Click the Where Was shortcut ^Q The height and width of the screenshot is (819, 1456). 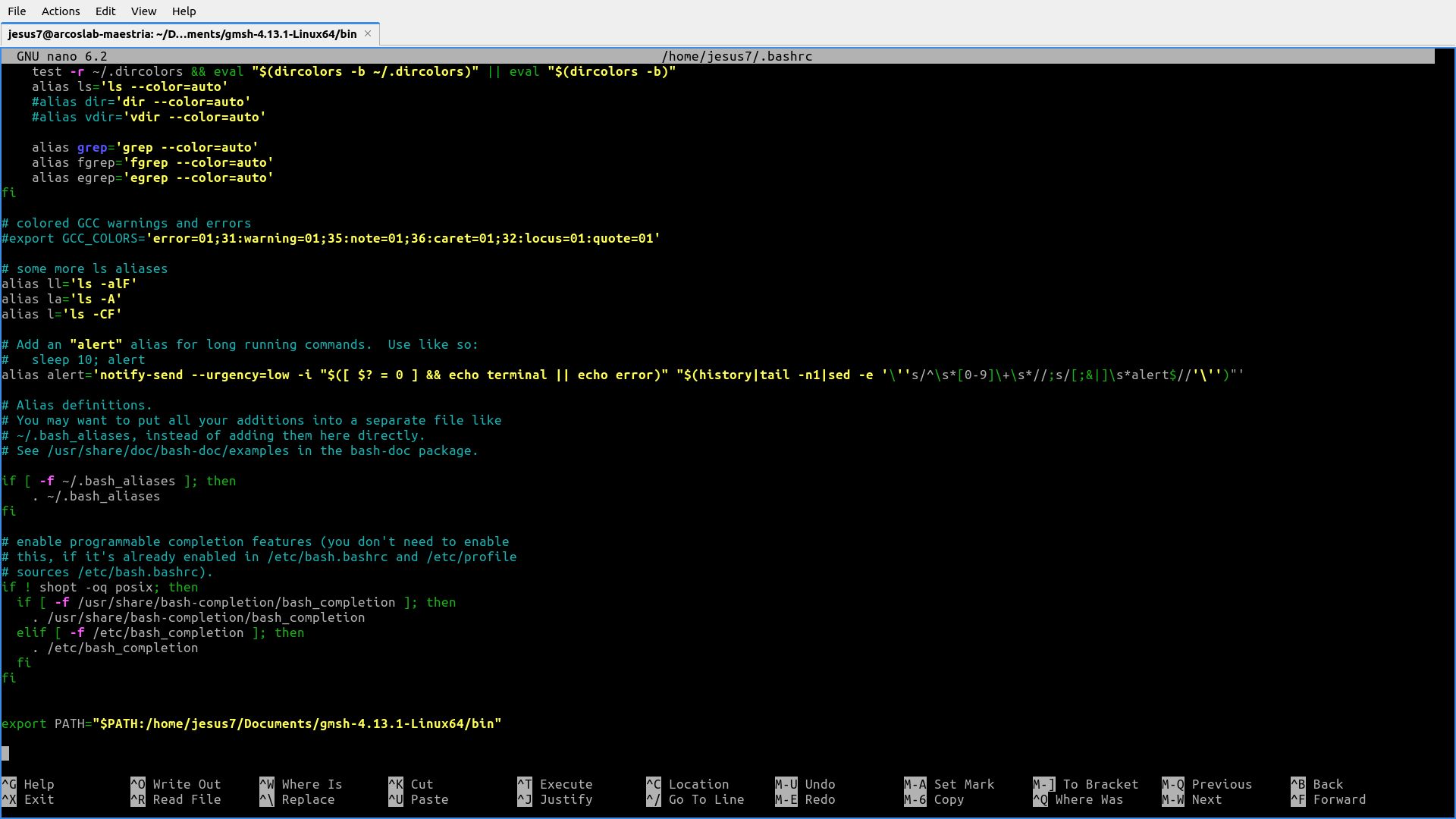pyautogui.click(x=1078, y=799)
